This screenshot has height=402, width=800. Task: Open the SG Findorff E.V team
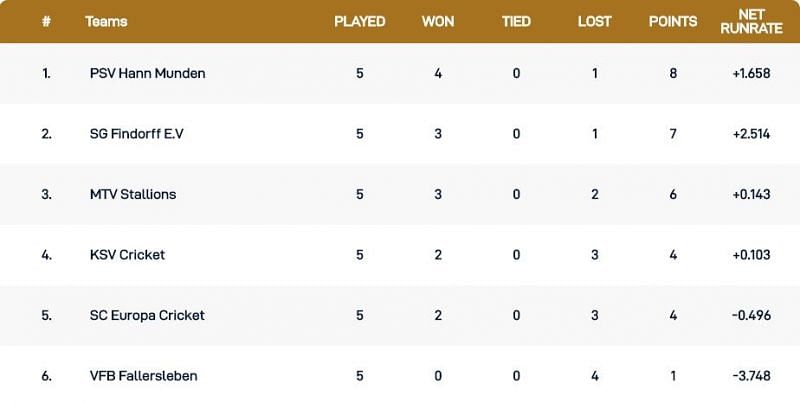[136, 134]
